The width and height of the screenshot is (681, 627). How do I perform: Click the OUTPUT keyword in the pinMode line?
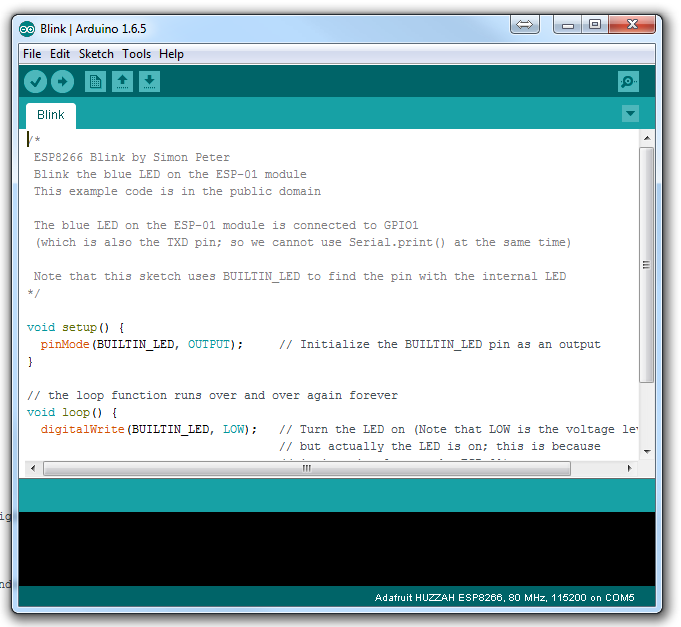click(208, 344)
